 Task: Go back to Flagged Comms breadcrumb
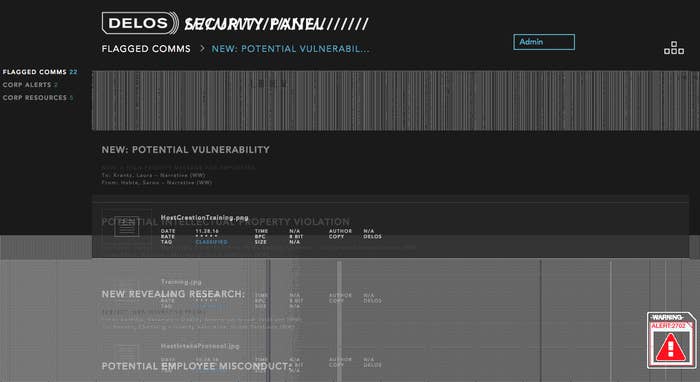coord(146,49)
